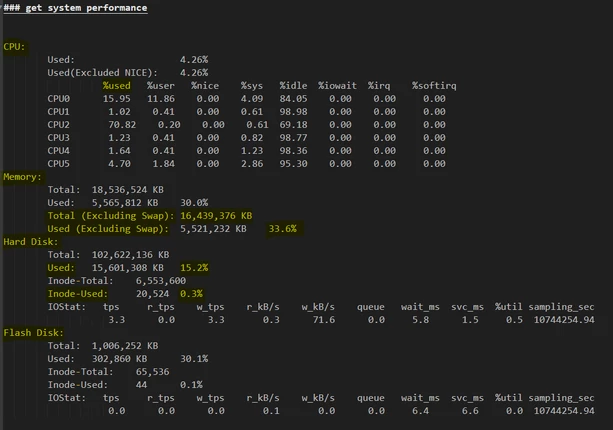The width and height of the screenshot is (613, 430).
Task: Select the 'CPU2' row label
Action: [58, 125]
